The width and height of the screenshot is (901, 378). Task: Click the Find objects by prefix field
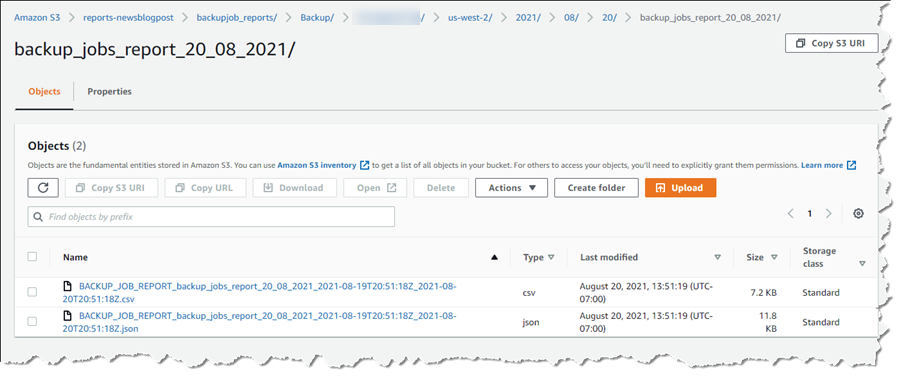(x=211, y=217)
